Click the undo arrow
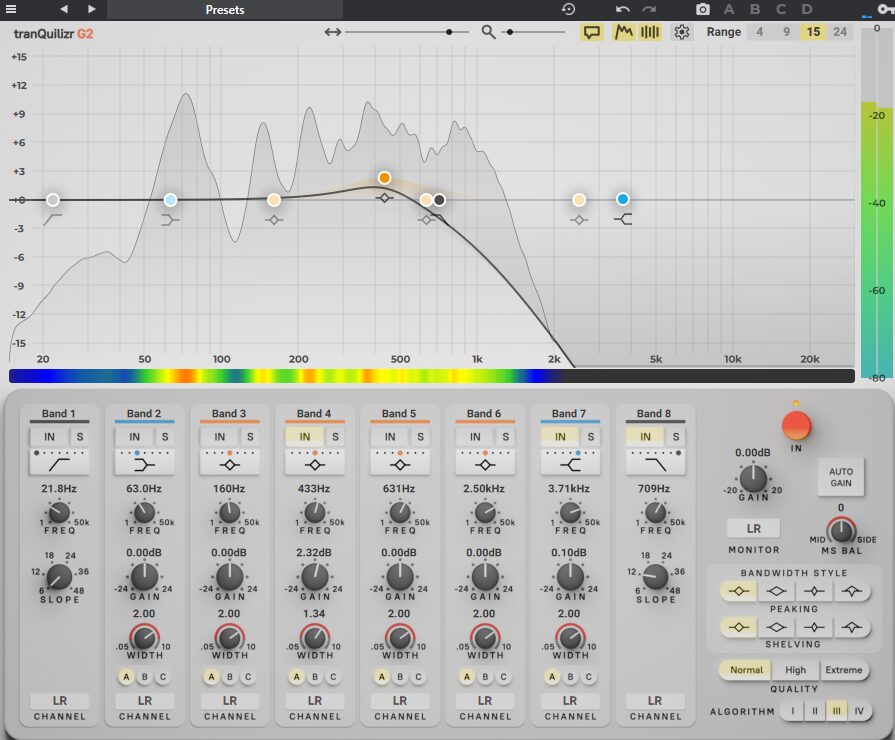This screenshot has width=895, height=740. 623,9
